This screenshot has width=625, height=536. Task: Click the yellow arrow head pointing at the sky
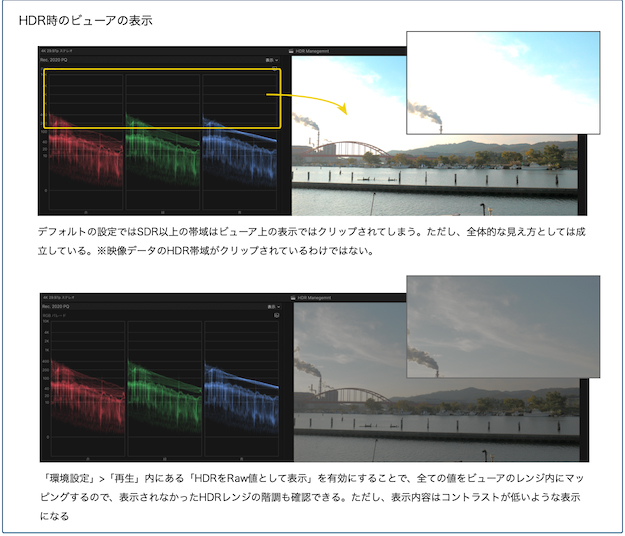click(344, 110)
